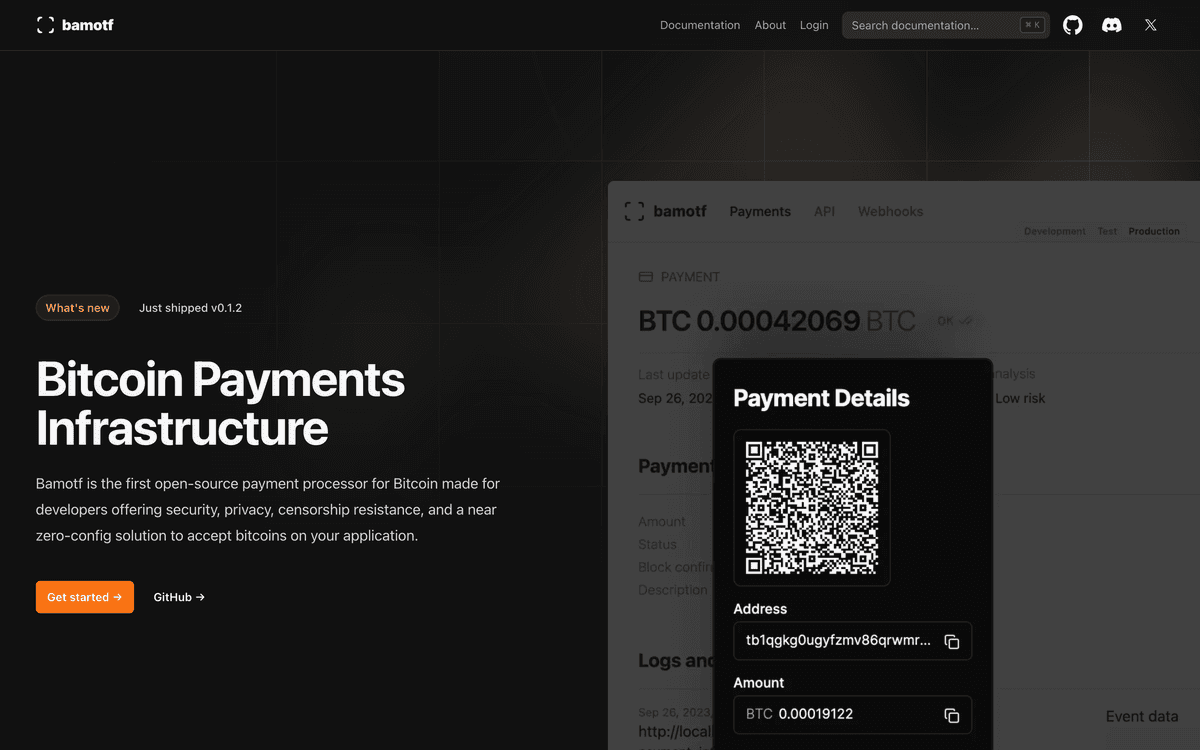Open the Just shipped v0.1.2 announcement
The image size is (1200, 750).
pos(190,308)
